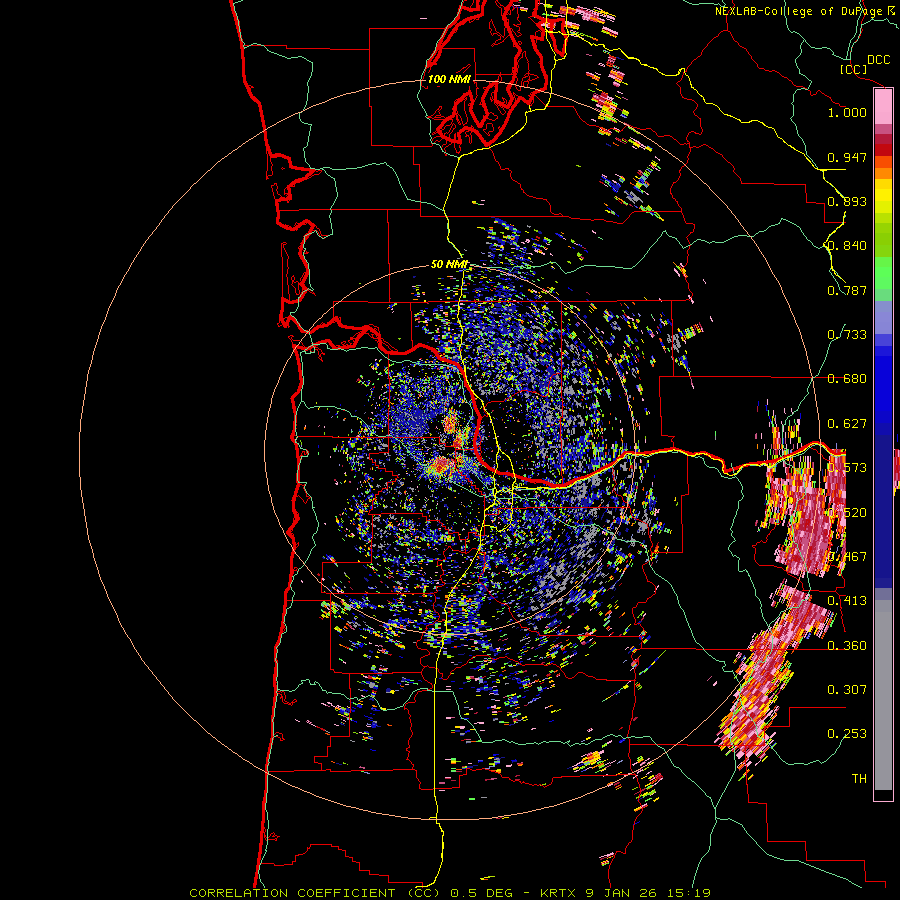
Task: Click the Correlation Coefficient caption at the bottom
Action: pos(449,893)
